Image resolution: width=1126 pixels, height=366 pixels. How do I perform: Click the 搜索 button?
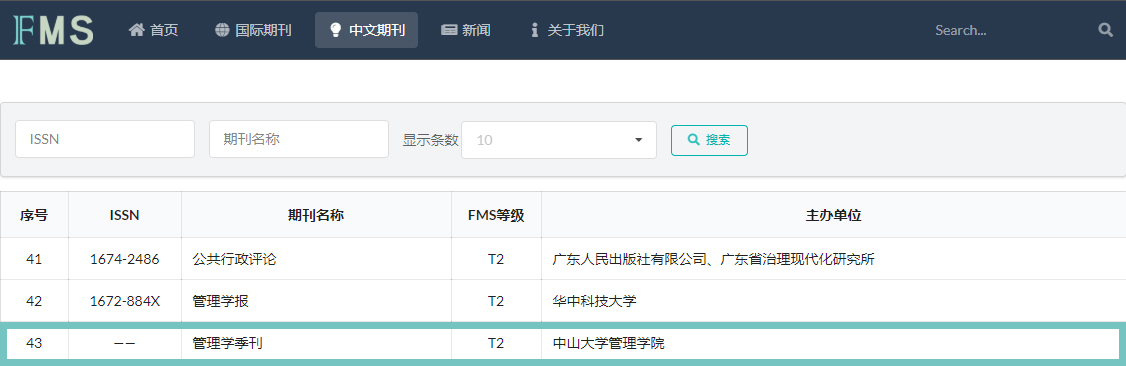(709, 140)
